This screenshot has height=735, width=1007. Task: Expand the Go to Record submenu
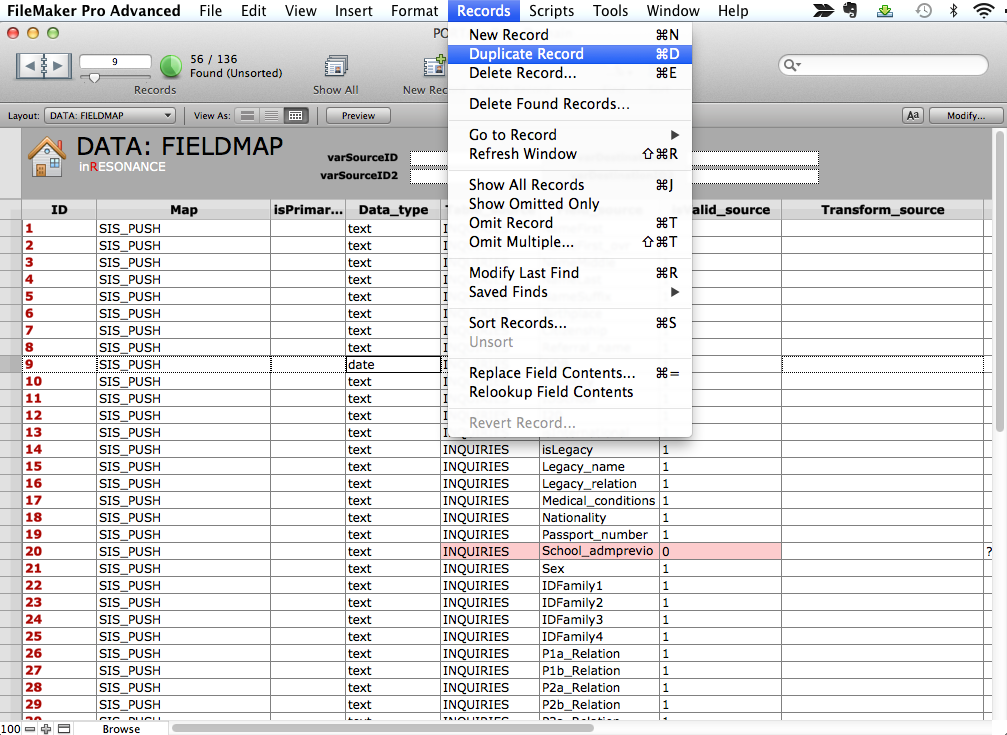click(x=570, y=135)
